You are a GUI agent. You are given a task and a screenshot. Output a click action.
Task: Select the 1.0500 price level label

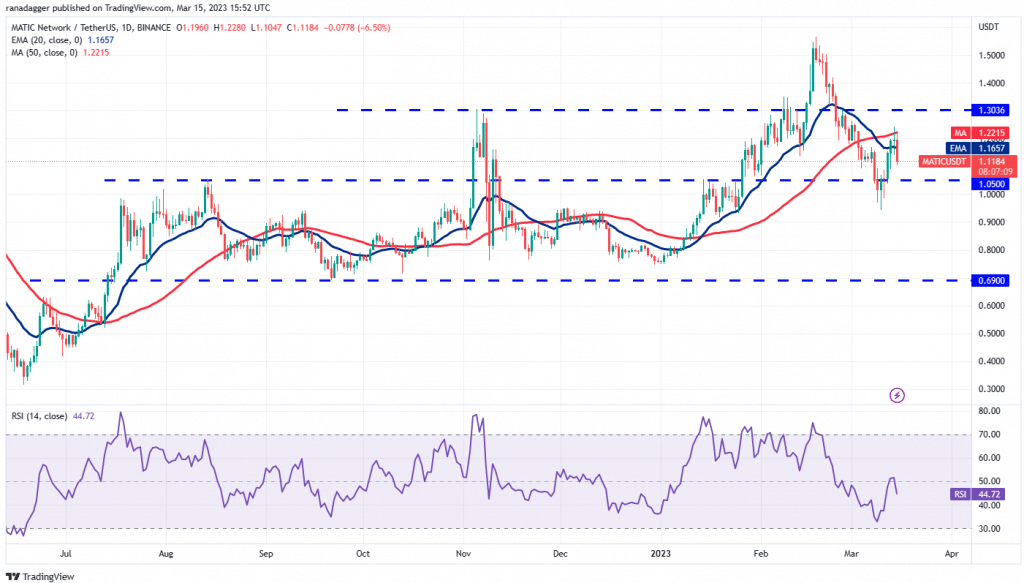coord(991,184)
